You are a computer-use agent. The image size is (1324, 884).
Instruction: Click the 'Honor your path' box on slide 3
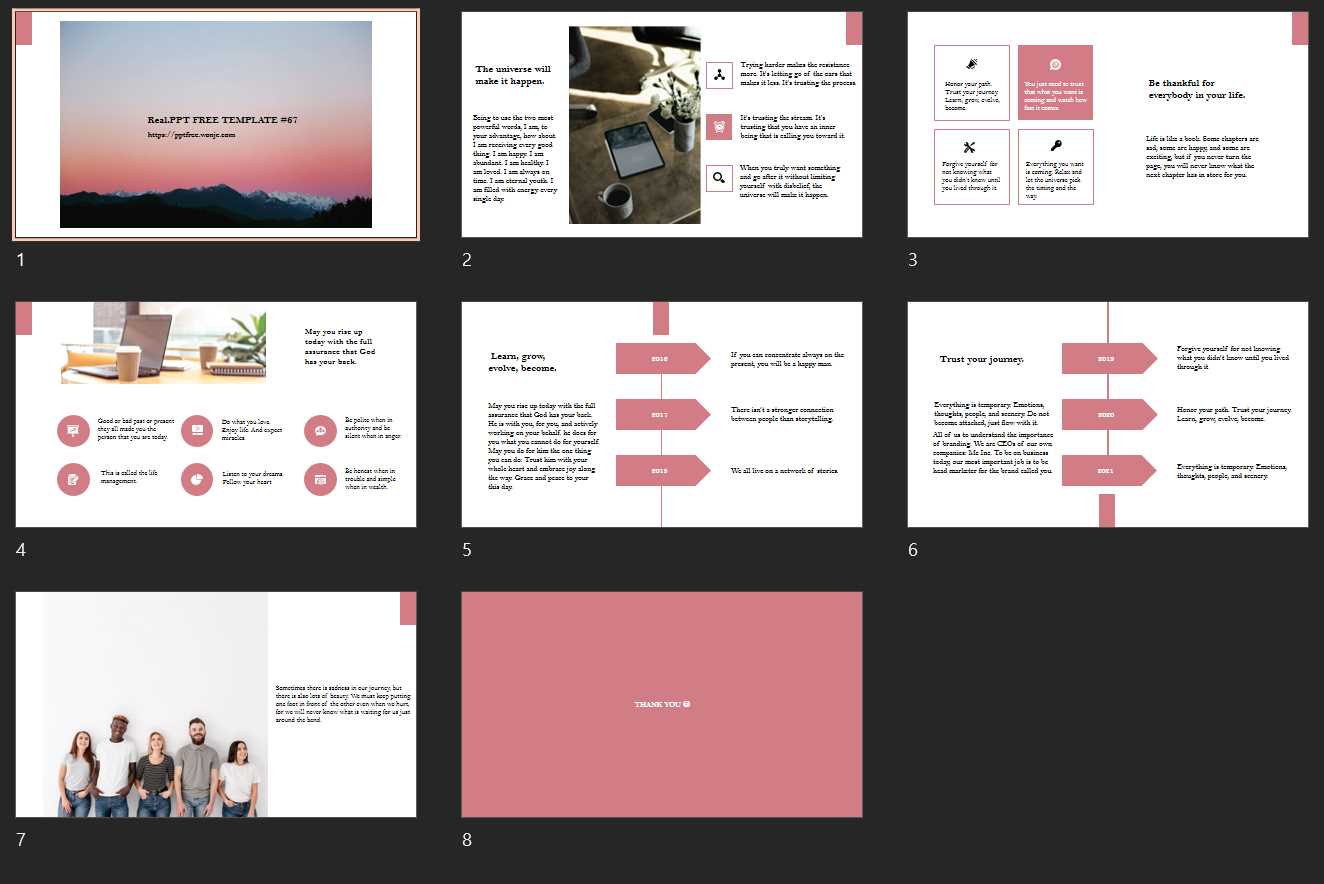972,83
